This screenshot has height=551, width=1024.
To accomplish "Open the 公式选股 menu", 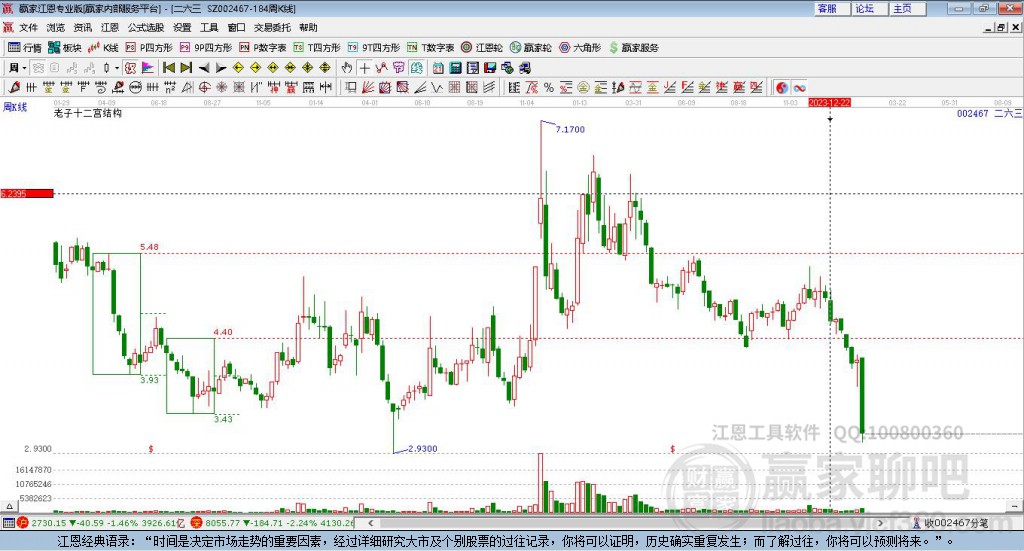I will coord(146,27).
